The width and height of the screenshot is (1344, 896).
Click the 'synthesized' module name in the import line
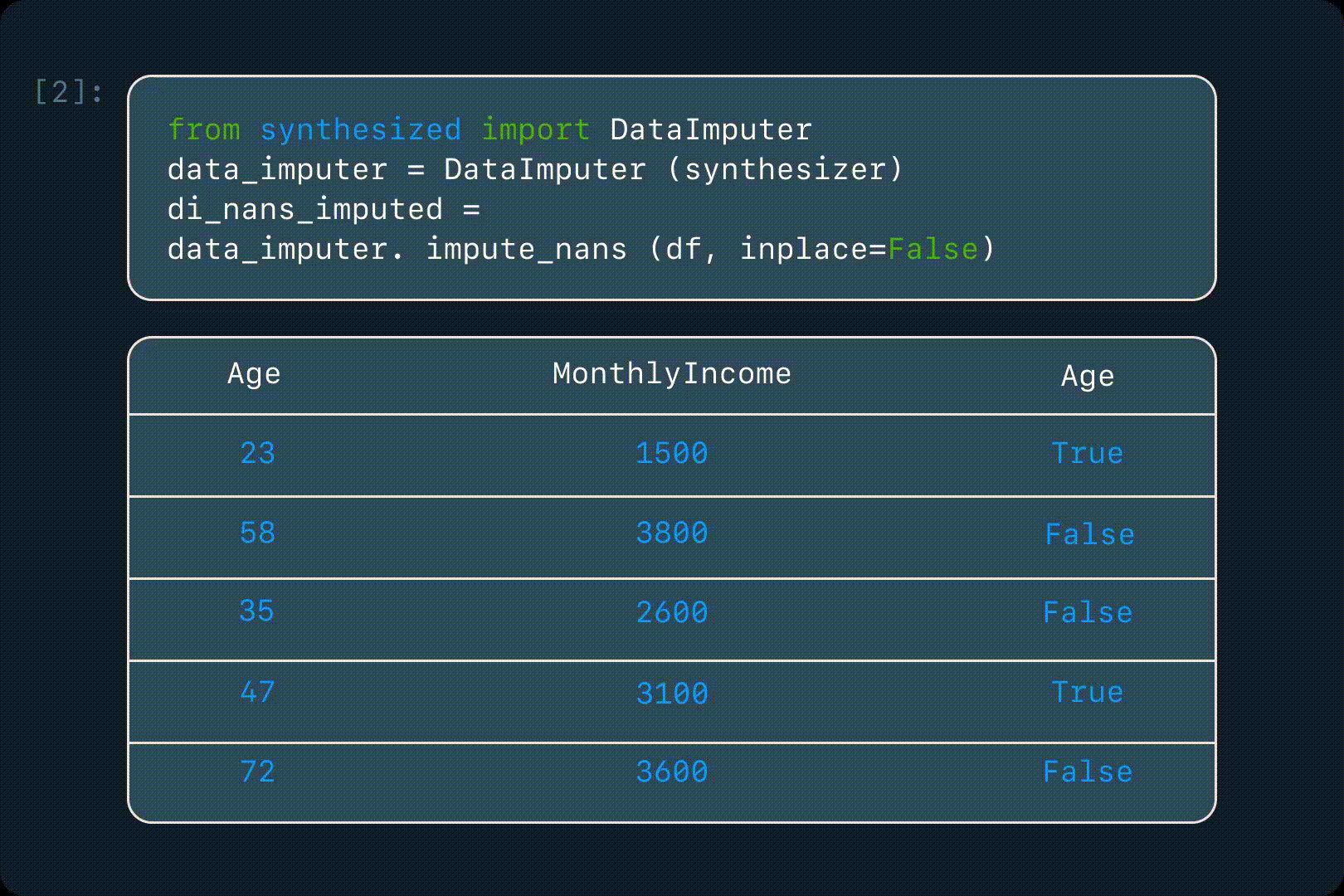360,129
